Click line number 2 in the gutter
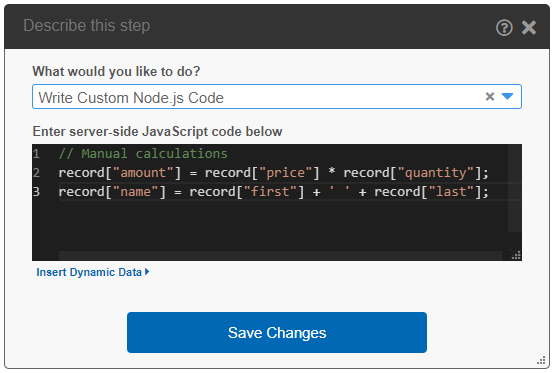Viewport: 554px width, 373px height. pyautogui.click(x=36, y=173)
